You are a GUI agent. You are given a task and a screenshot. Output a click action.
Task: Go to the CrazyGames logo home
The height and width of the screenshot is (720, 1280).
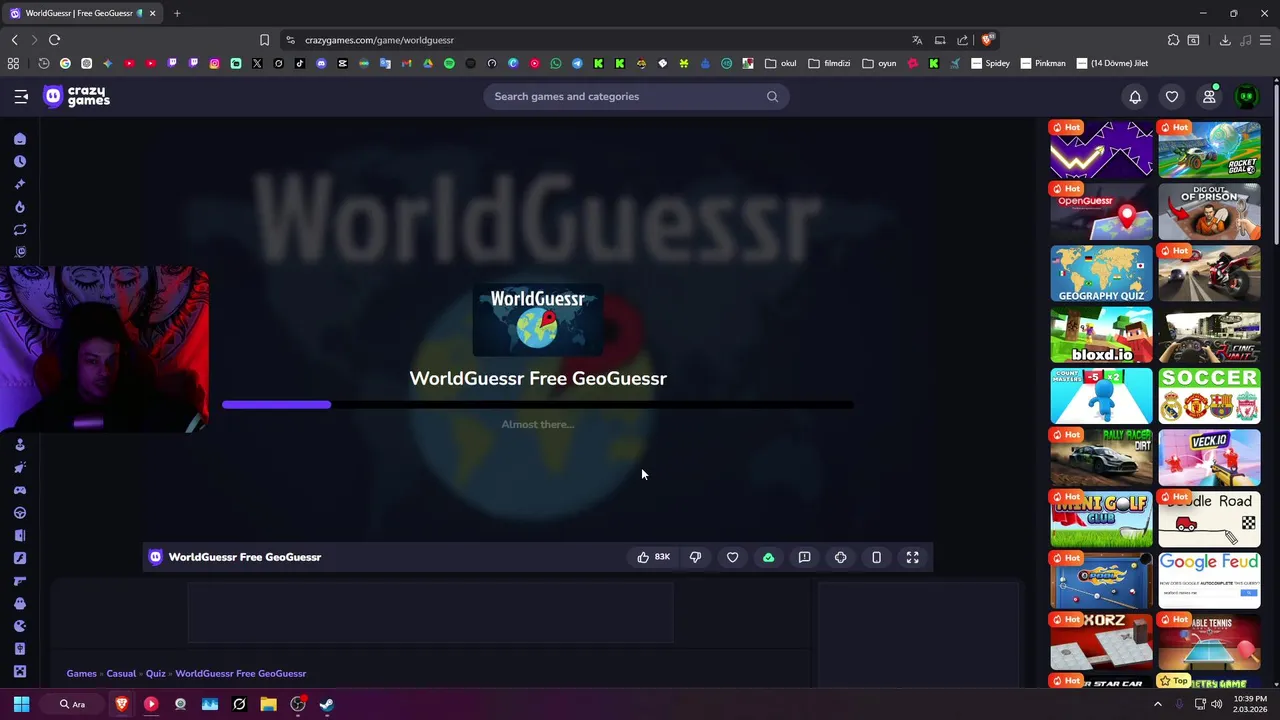point(76,96)
